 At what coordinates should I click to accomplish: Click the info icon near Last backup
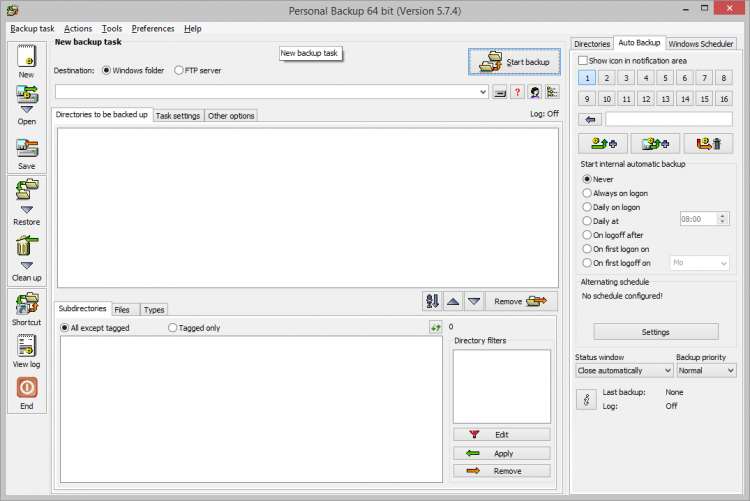coord(586,400)
